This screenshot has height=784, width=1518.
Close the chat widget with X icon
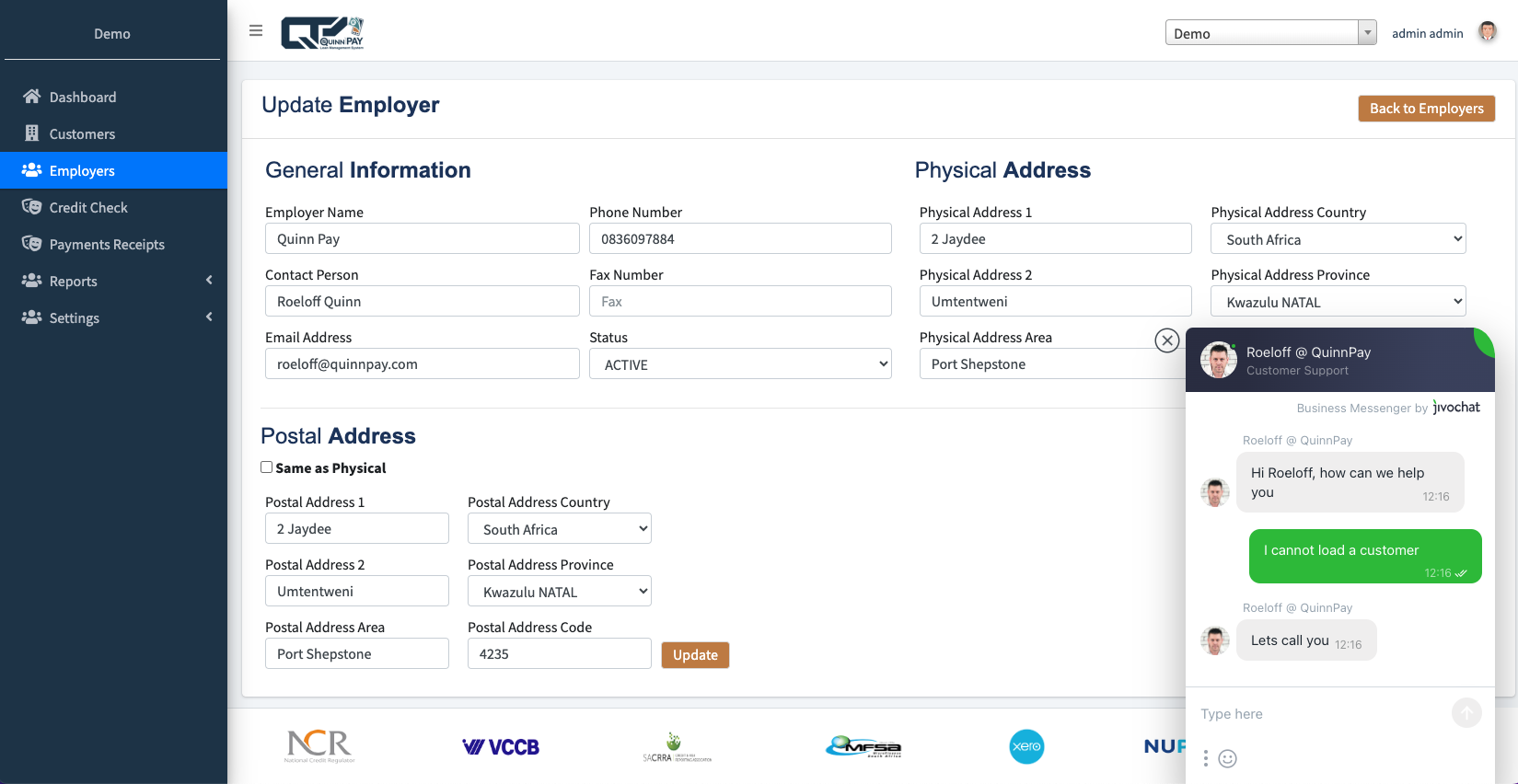pyautogui.click(x=1167, y=340)
